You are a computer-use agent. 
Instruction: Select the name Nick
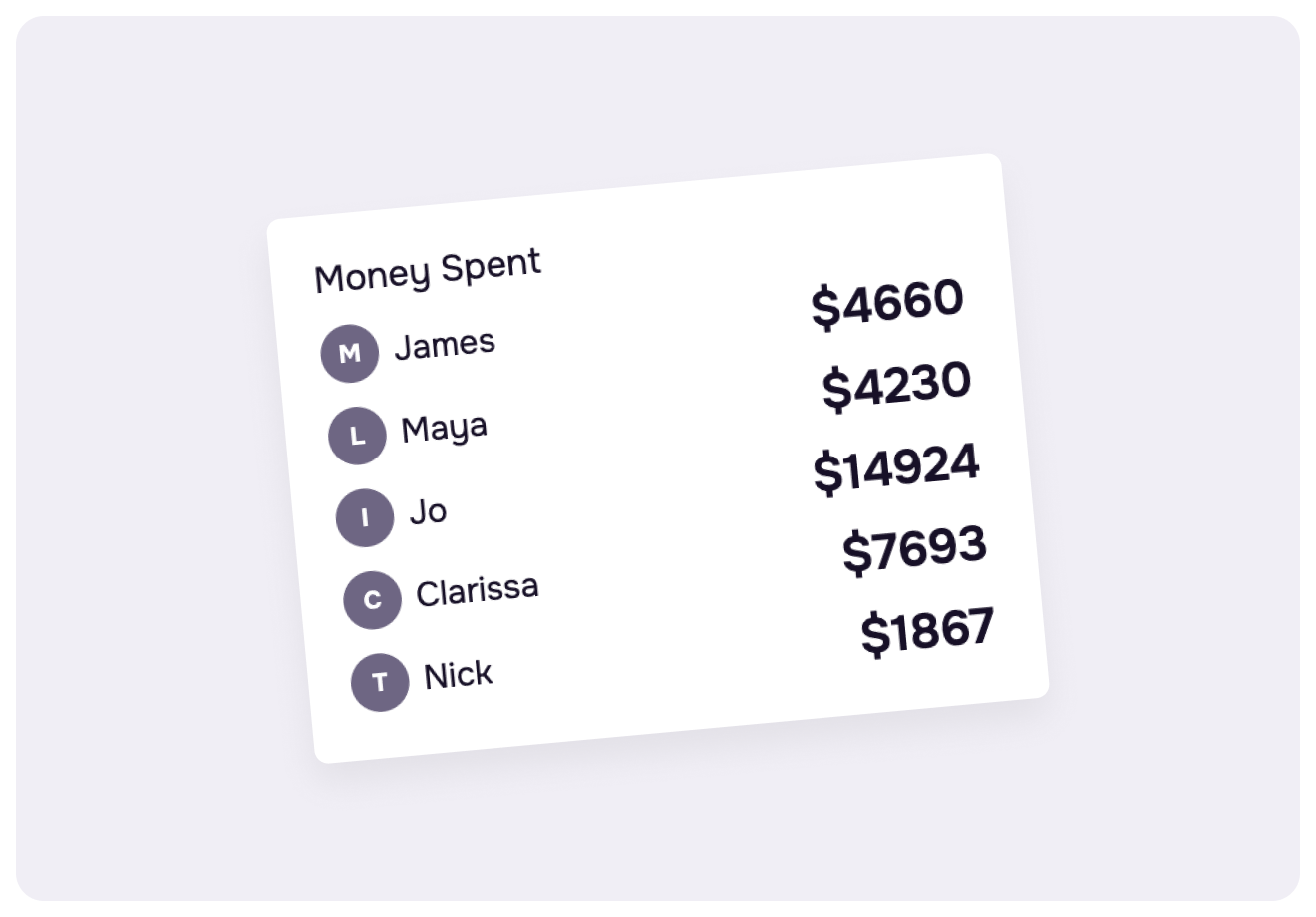pos(458,675)
